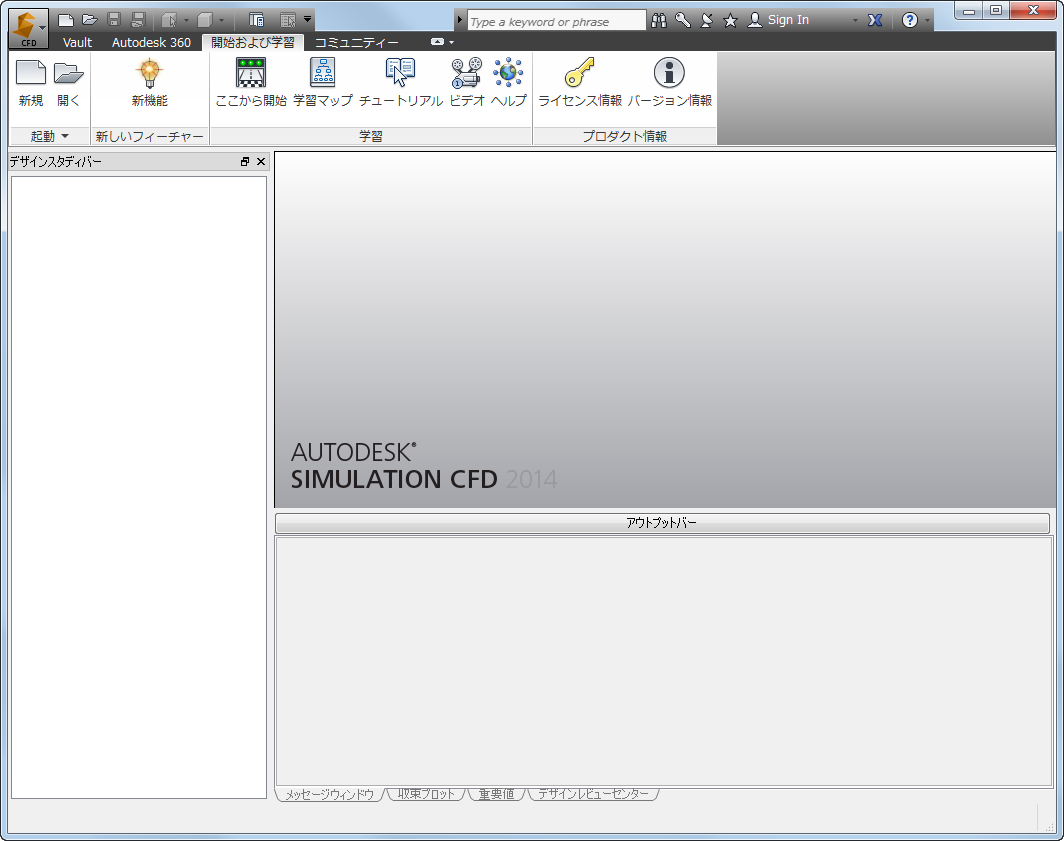
Task: Expand the 起動 panel dropdown arrow
Action: click(65, 136)
